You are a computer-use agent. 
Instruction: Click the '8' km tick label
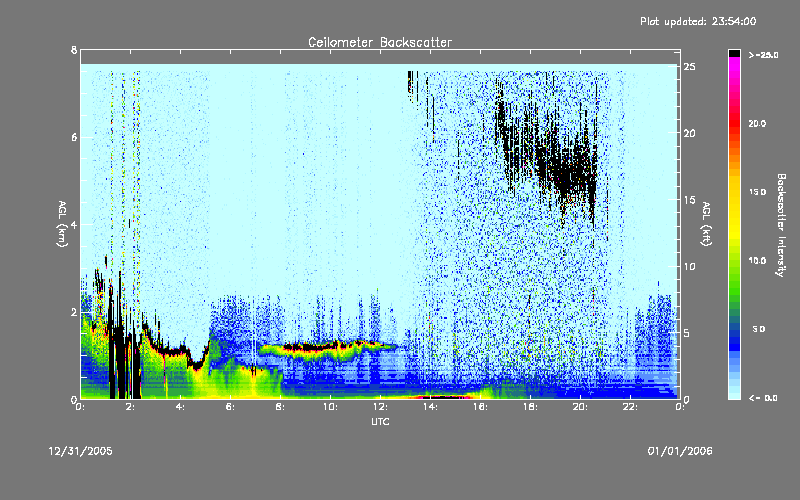(x=74, y=50)
